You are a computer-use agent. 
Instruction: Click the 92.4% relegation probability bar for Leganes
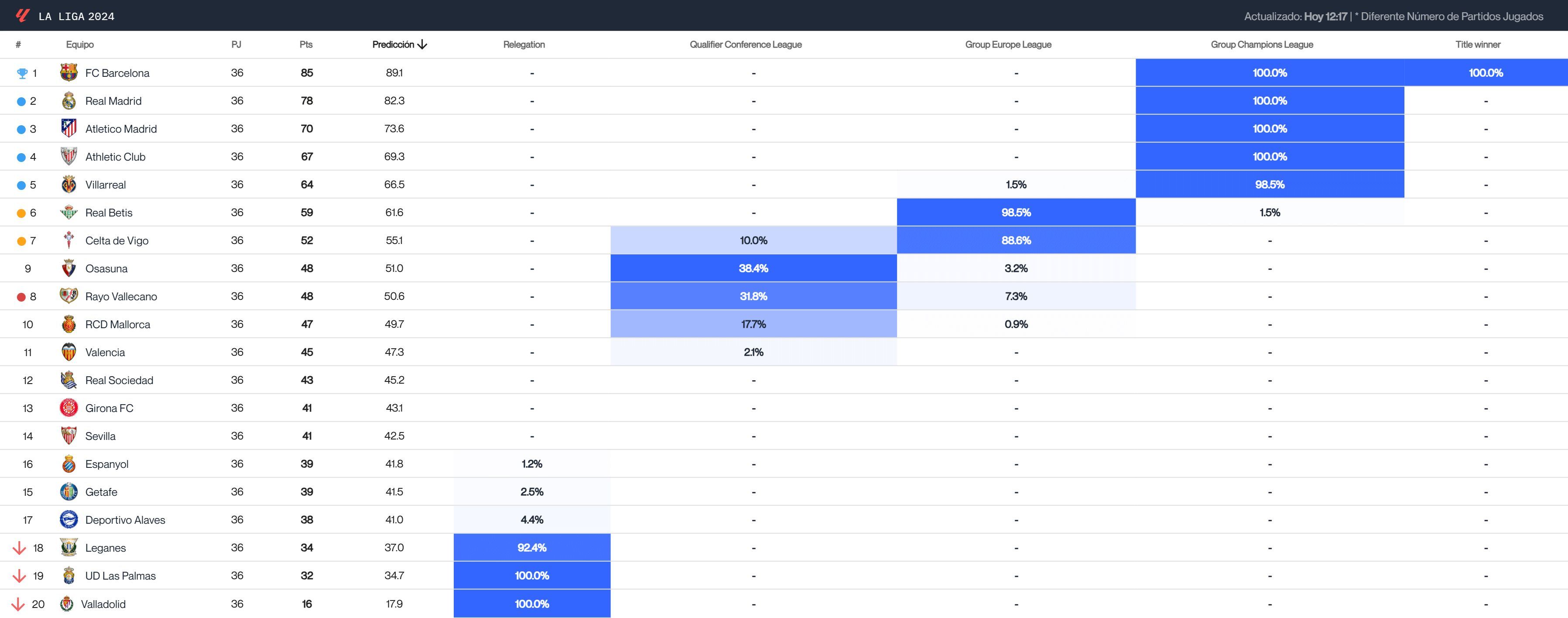[532, 547]
